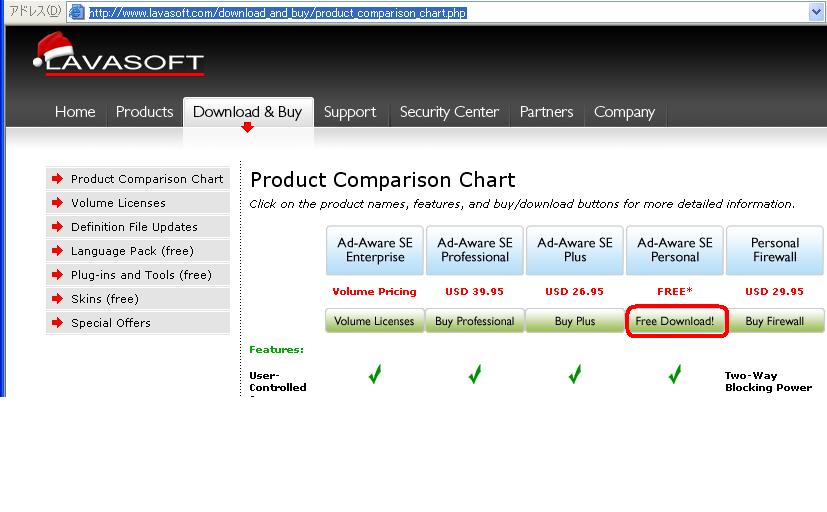Open the address bar dropdown arrow
The image size is (827, 512).
point(816,12)
